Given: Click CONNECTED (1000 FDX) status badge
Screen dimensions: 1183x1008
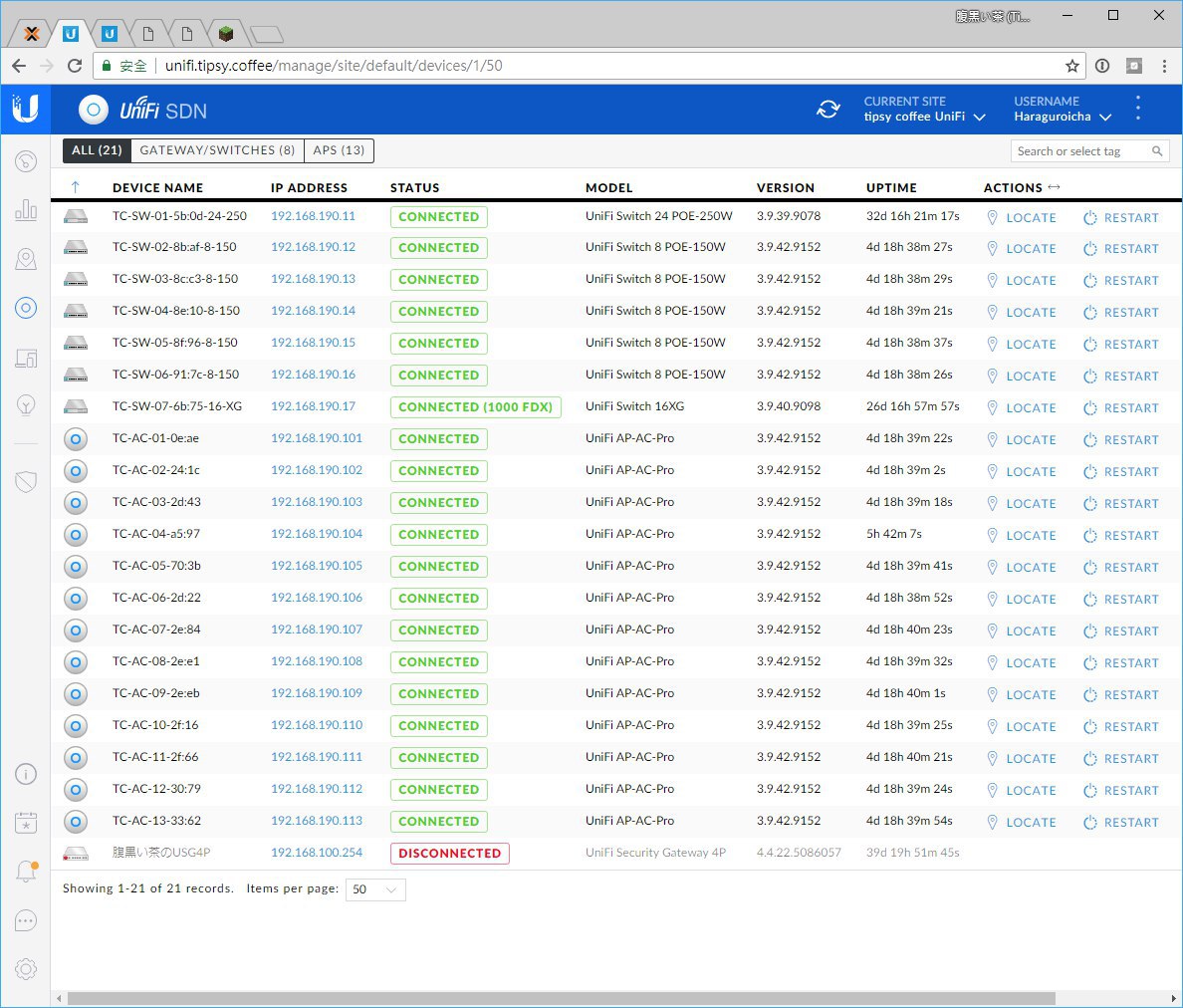Looking at the screenshot, I should point(475,407).
